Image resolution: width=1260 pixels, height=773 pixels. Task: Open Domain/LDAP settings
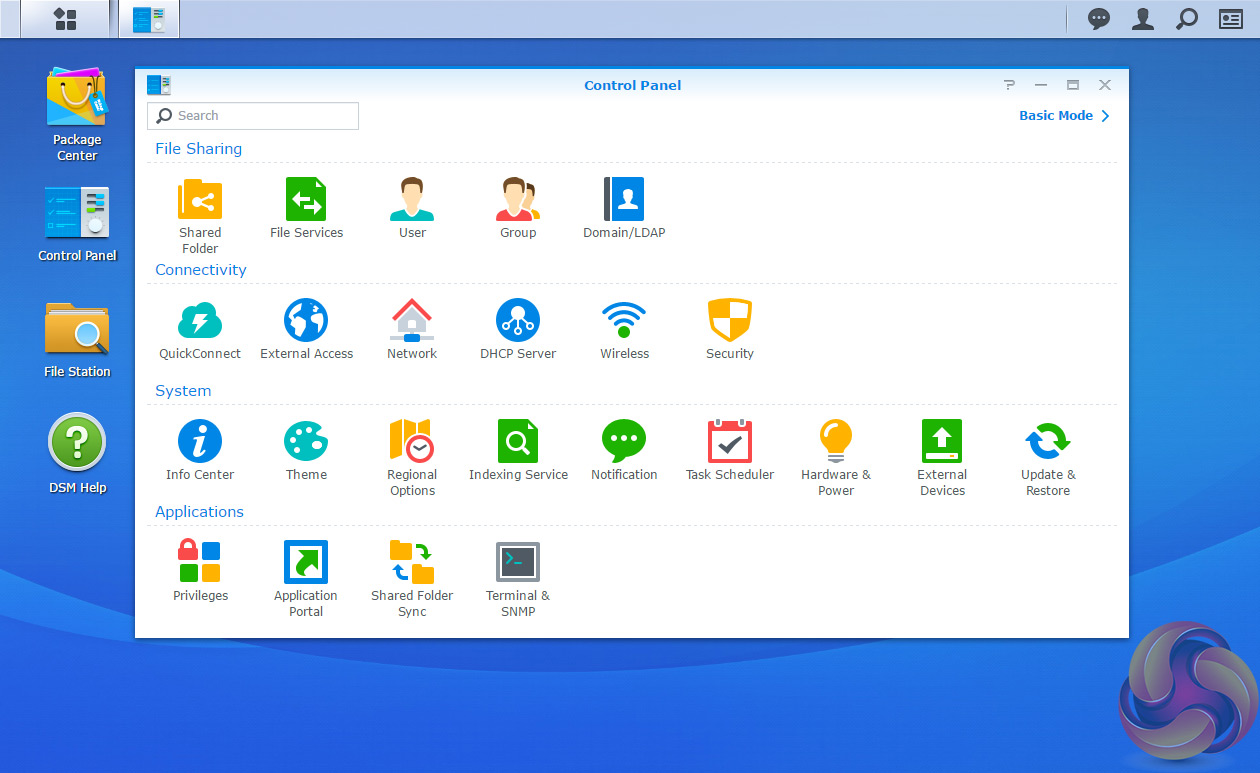pos(624,207)
